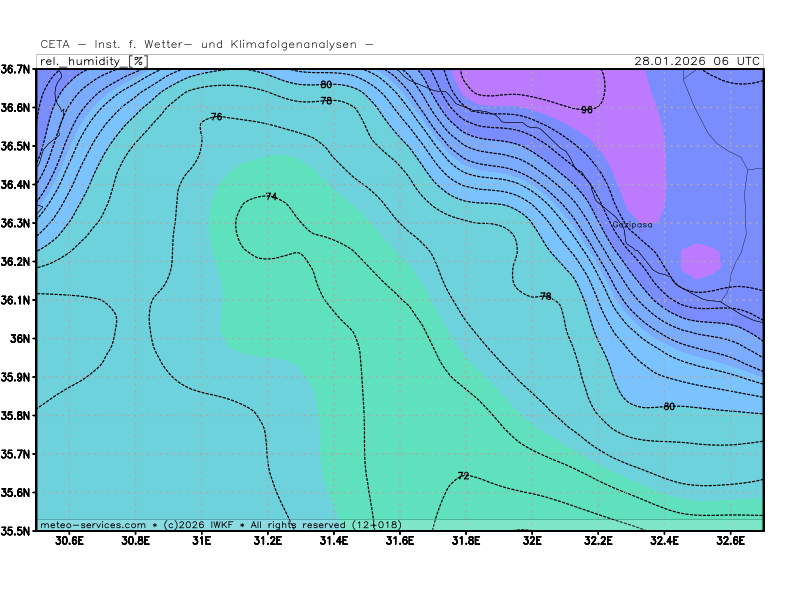Click the 35.5N latitude axis label

click(x=16, y=530)
